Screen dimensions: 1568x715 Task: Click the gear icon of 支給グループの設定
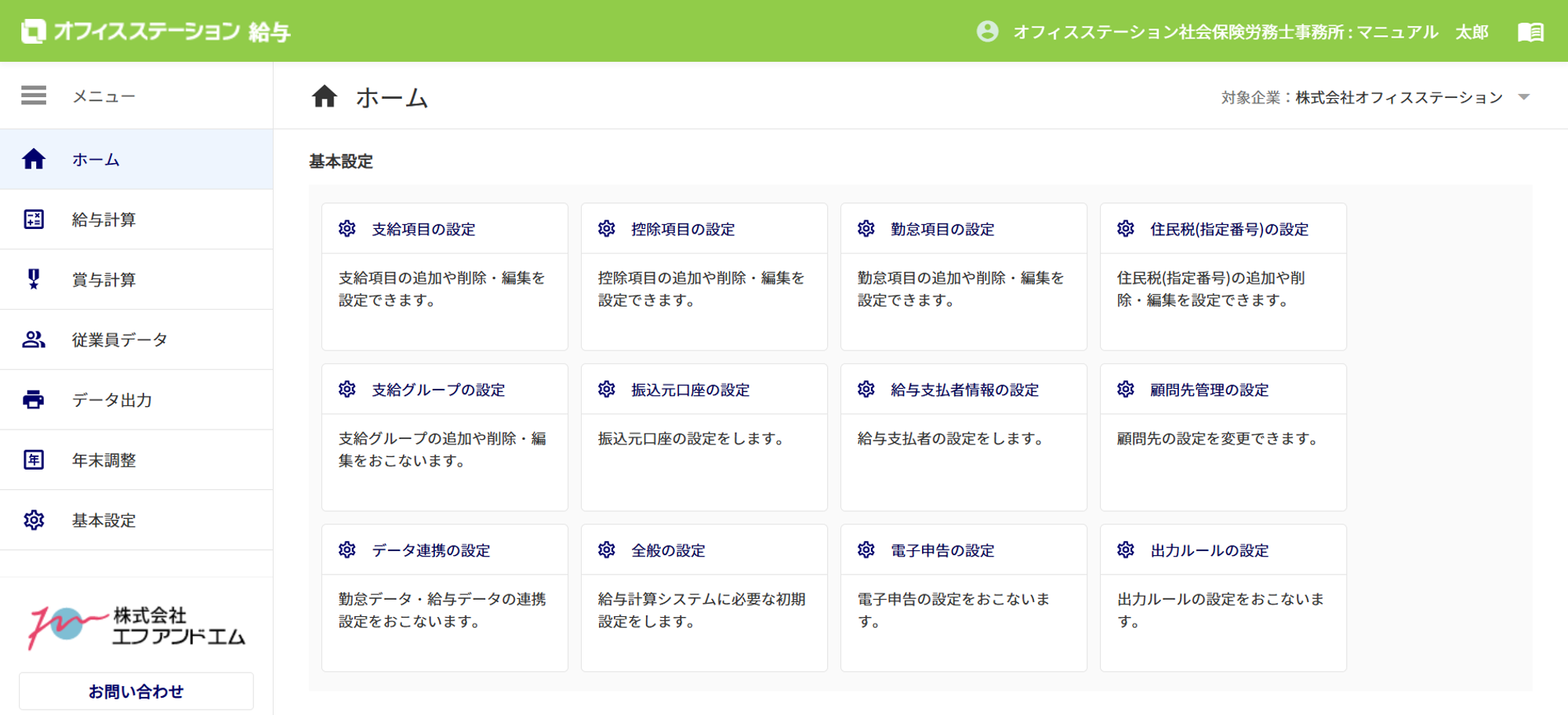click(347, 389)
